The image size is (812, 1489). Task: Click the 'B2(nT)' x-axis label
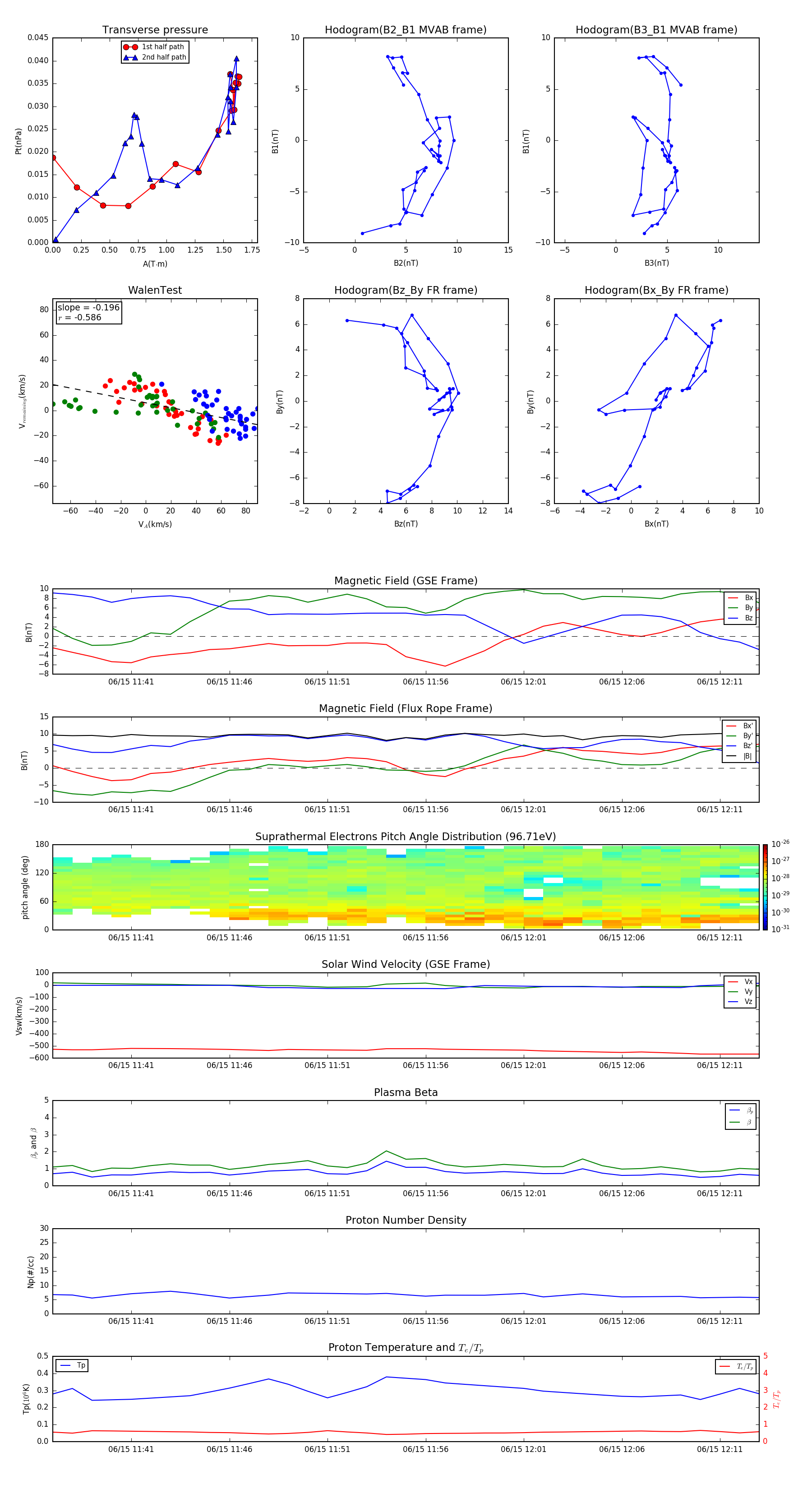click(x=406, y=263)
